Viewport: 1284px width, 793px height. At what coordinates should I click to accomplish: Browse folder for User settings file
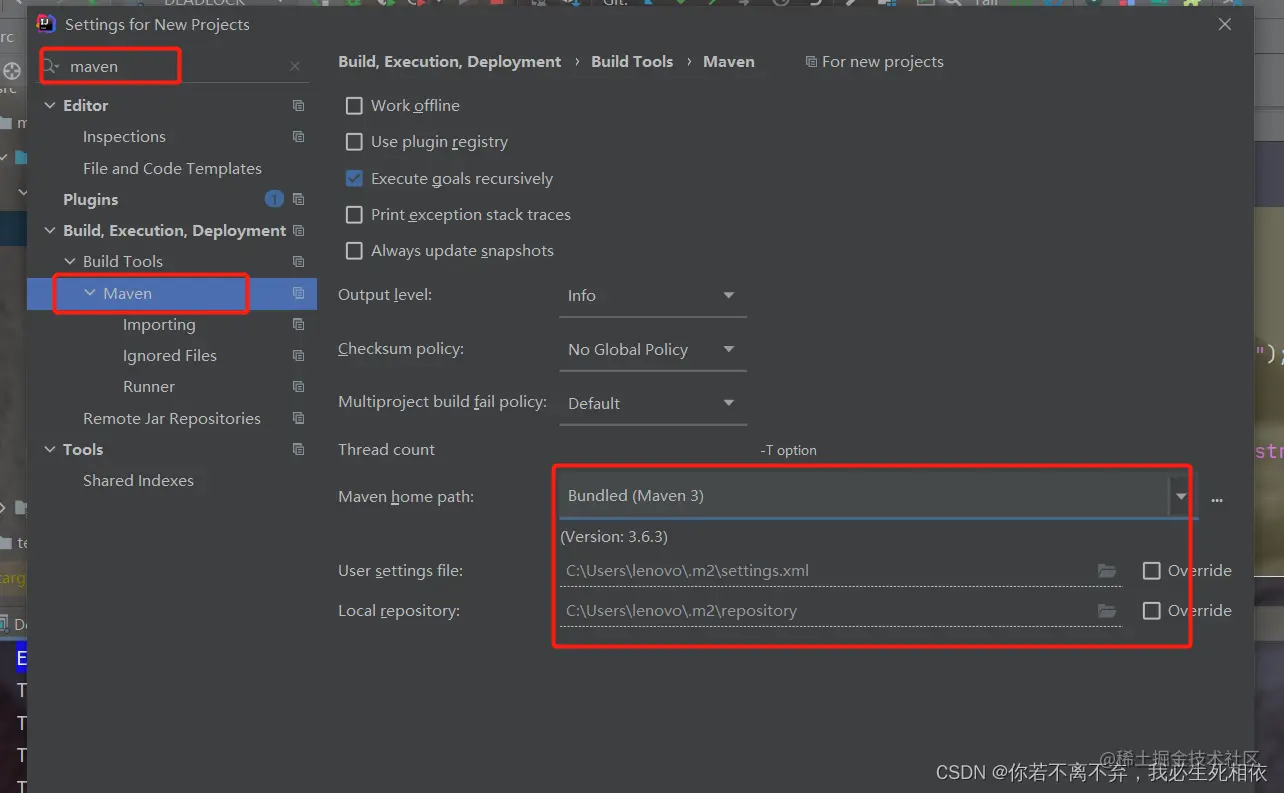(x=1107, y=571)
